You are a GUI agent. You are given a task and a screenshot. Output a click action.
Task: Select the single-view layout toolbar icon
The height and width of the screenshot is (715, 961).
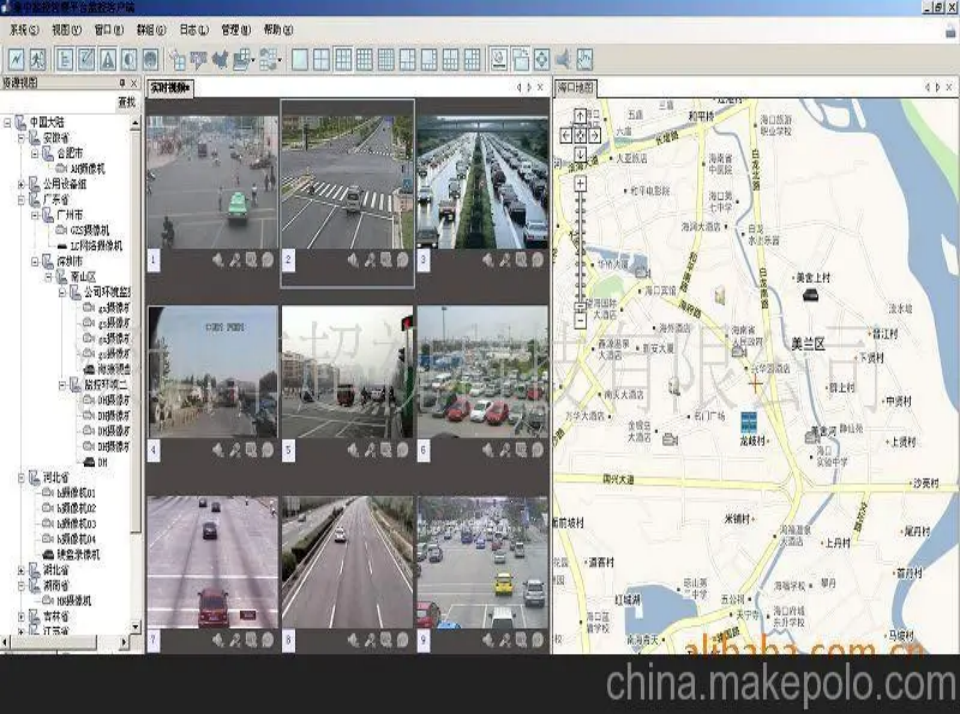pyautogui.click(x=299, y=60)
